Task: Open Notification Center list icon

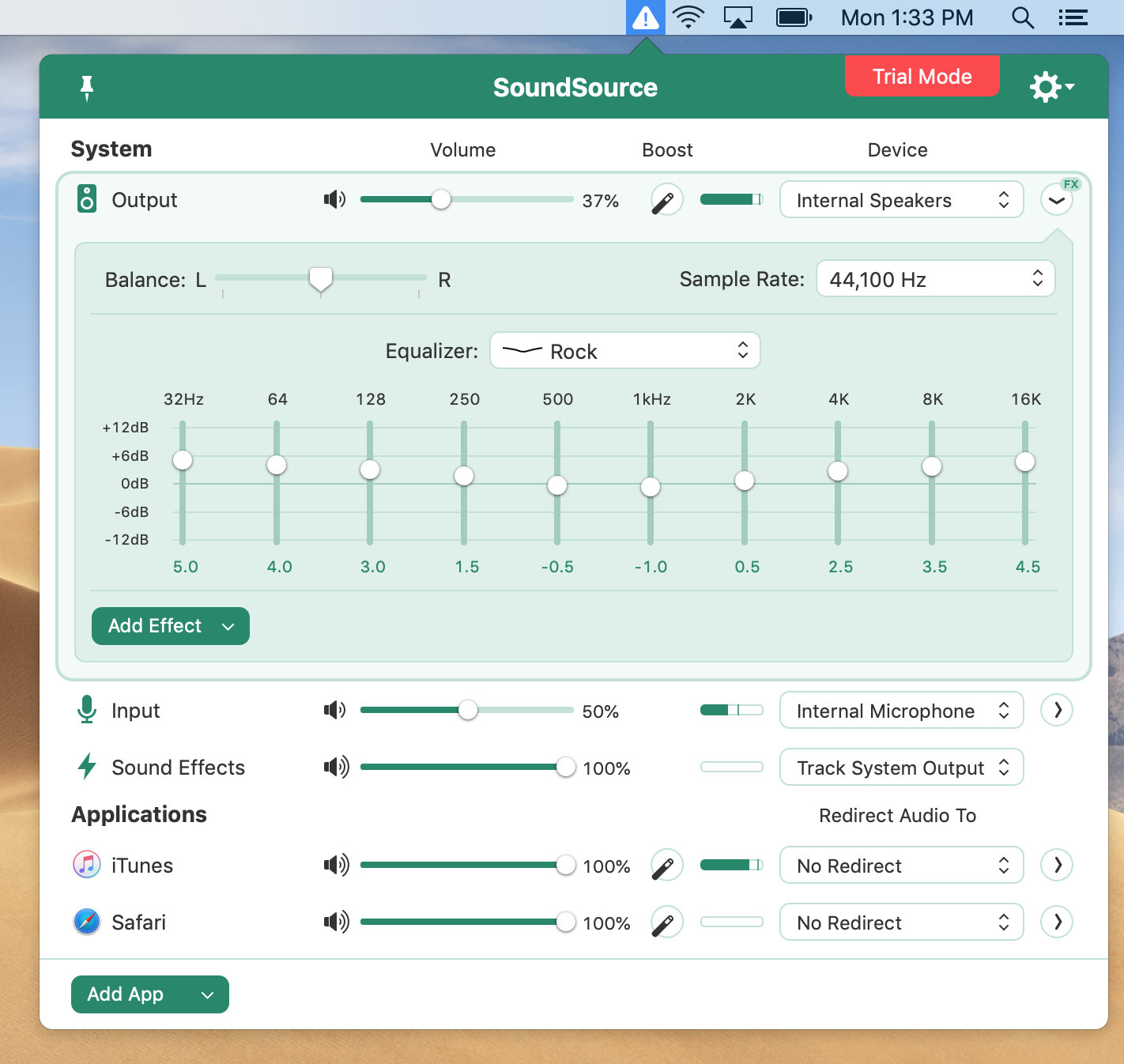Action: 1073,17
